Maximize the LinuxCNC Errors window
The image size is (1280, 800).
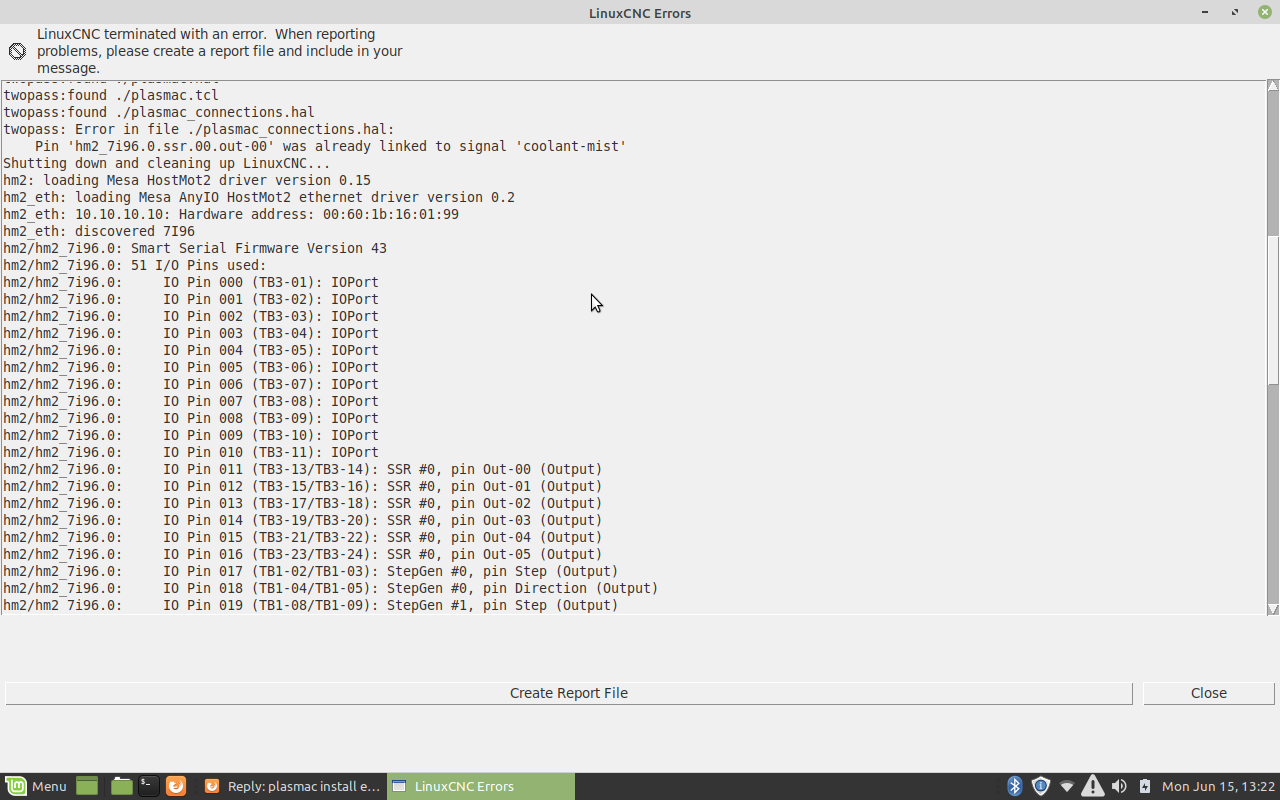(x=1235, y=12)
